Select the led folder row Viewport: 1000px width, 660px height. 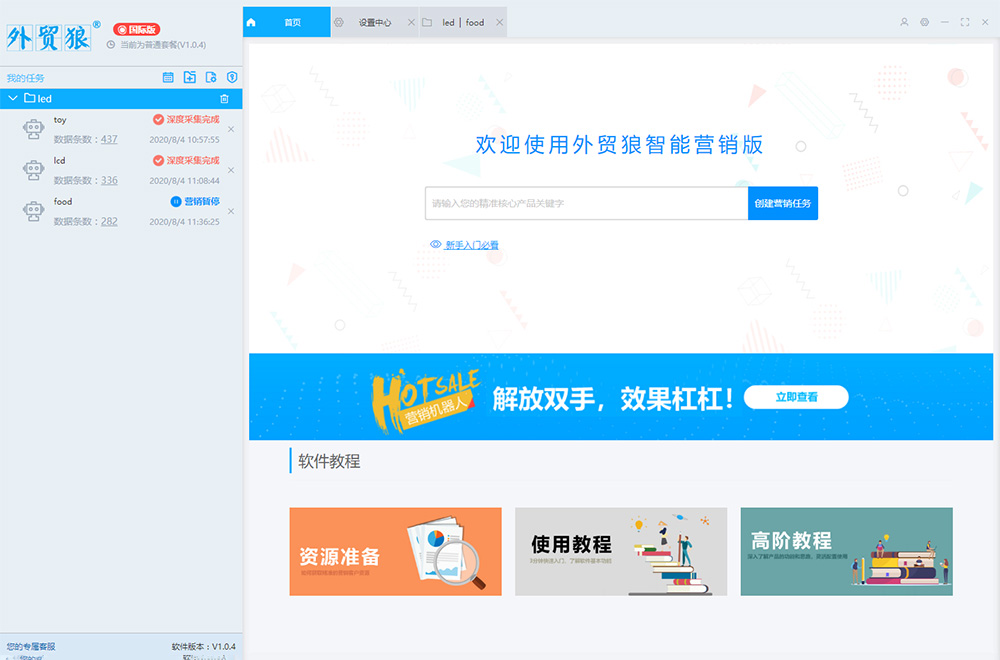click(121, 98)
